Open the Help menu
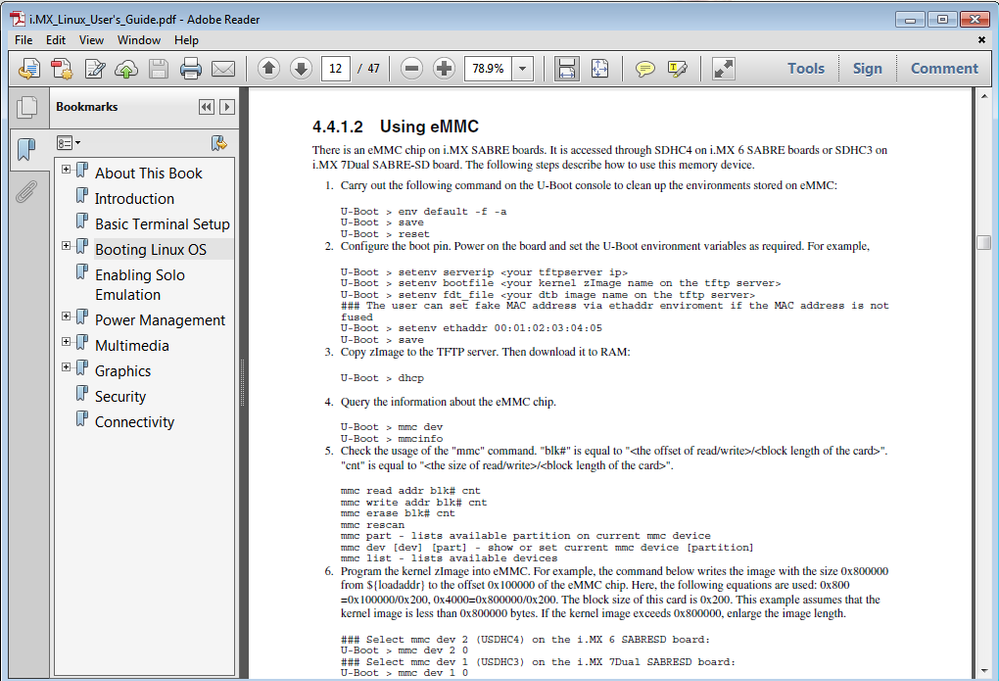This screenshot has width=999, height=681. click(x=186, y=40)
